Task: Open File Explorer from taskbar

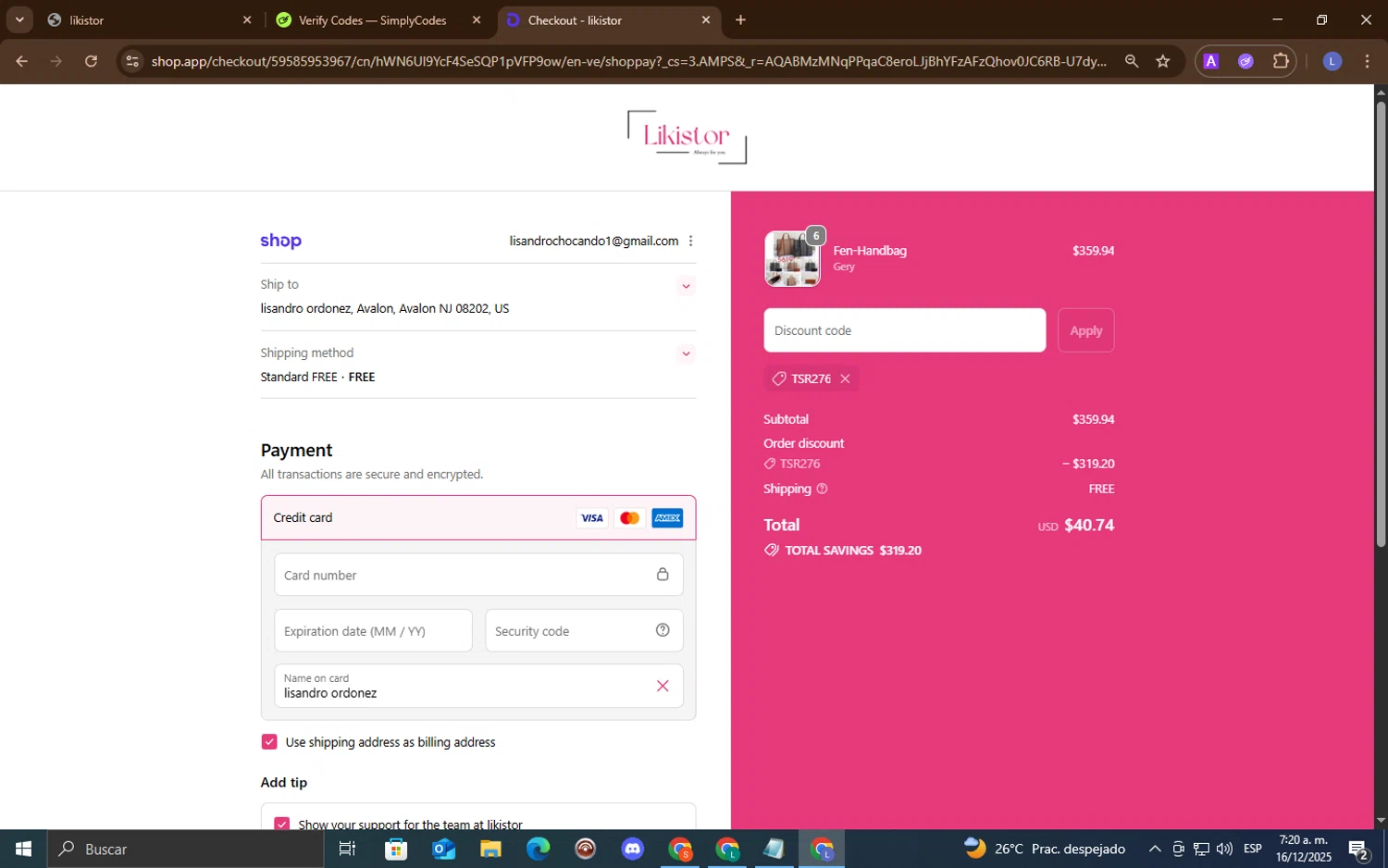Action: 490,849
